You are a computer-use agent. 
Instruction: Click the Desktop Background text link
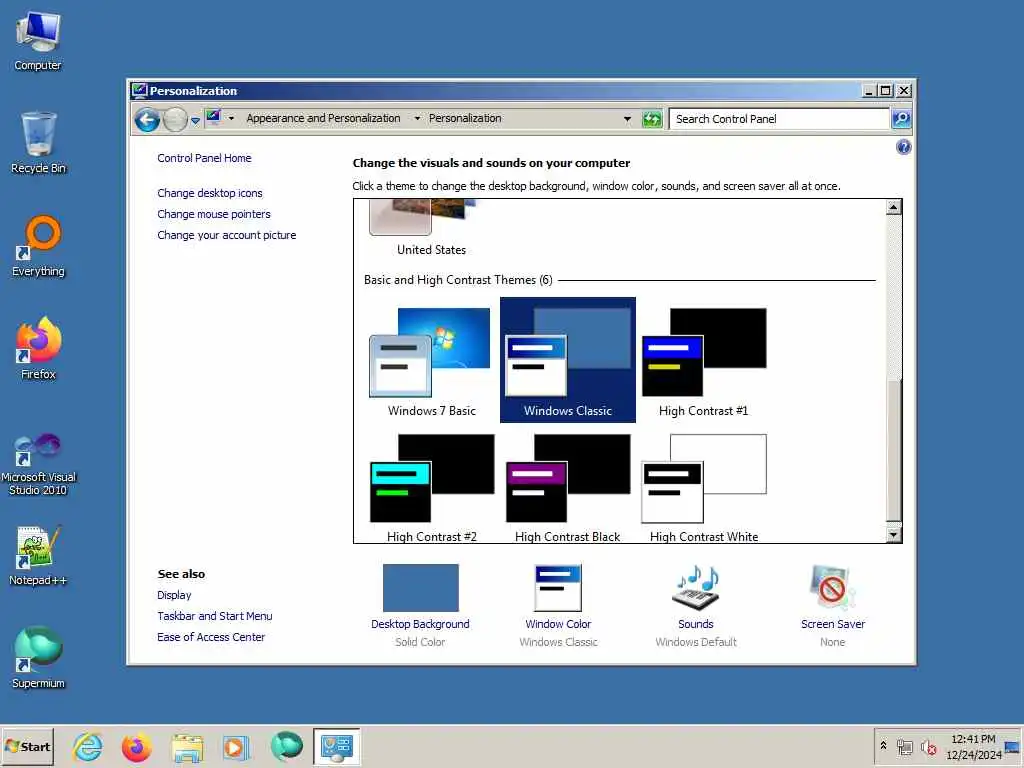point(420,624)
